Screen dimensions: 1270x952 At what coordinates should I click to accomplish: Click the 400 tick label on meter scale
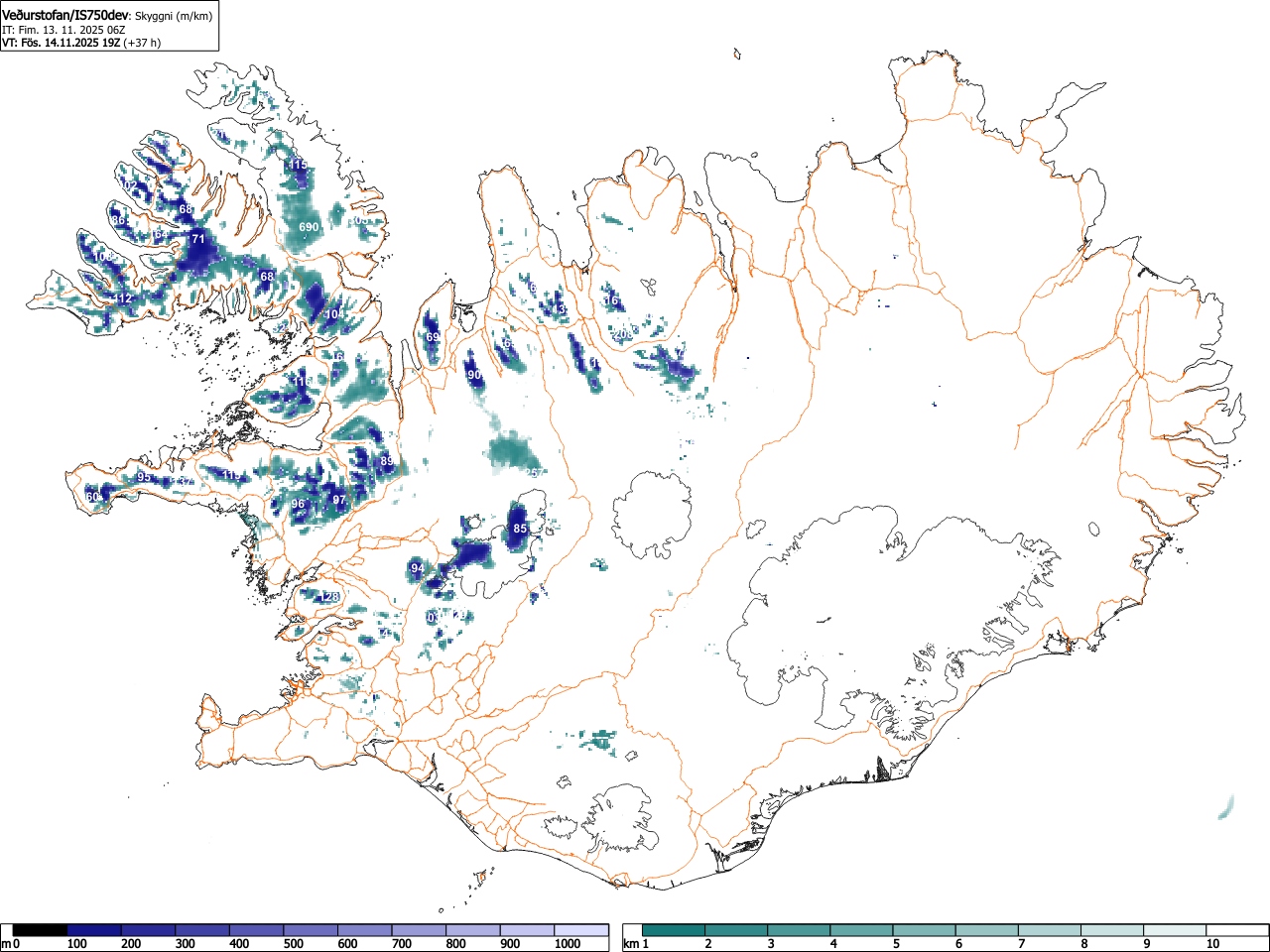tap(239, 944)
